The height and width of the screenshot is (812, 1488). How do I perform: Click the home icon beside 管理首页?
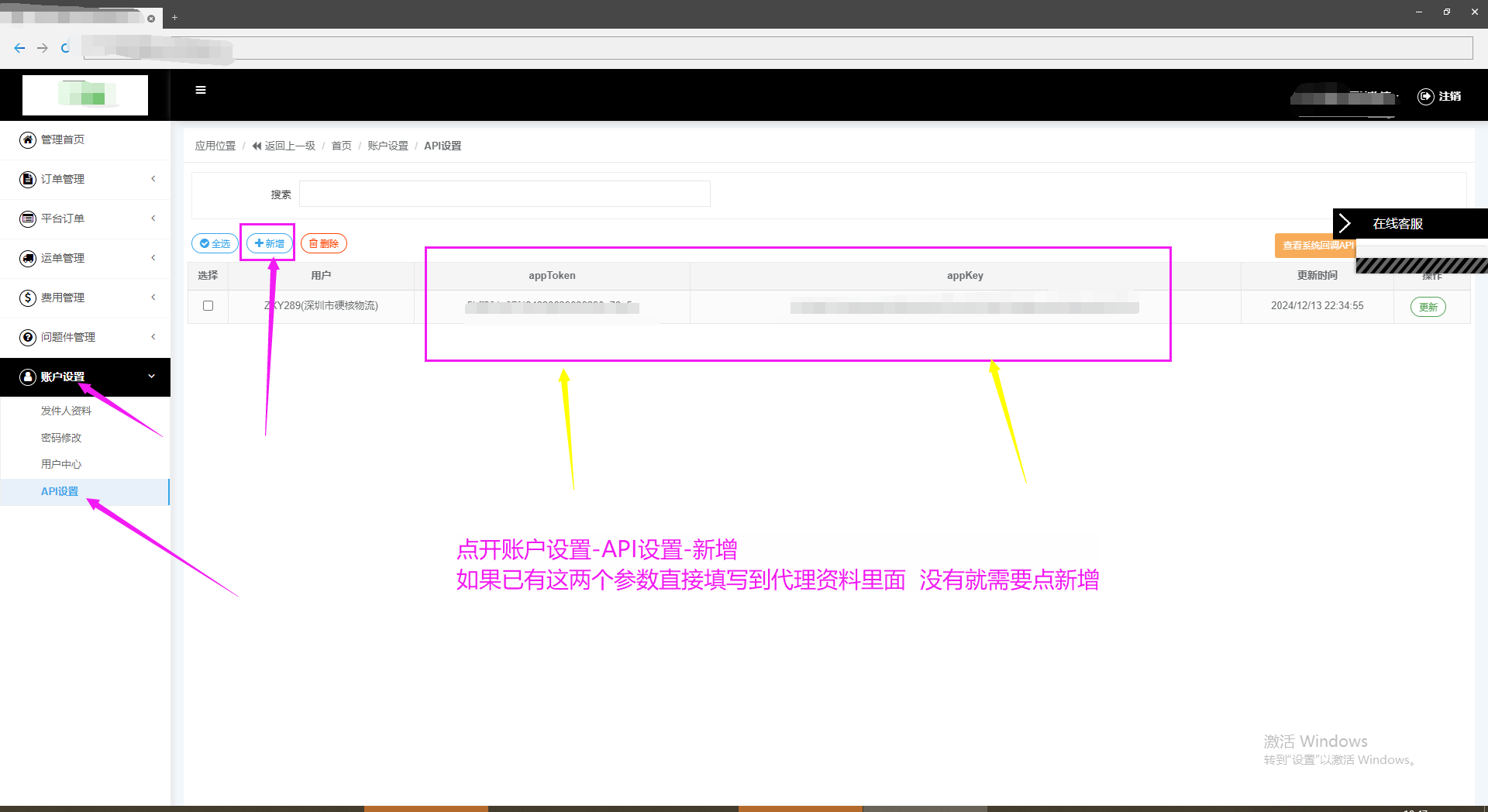(x=28, y=139)
